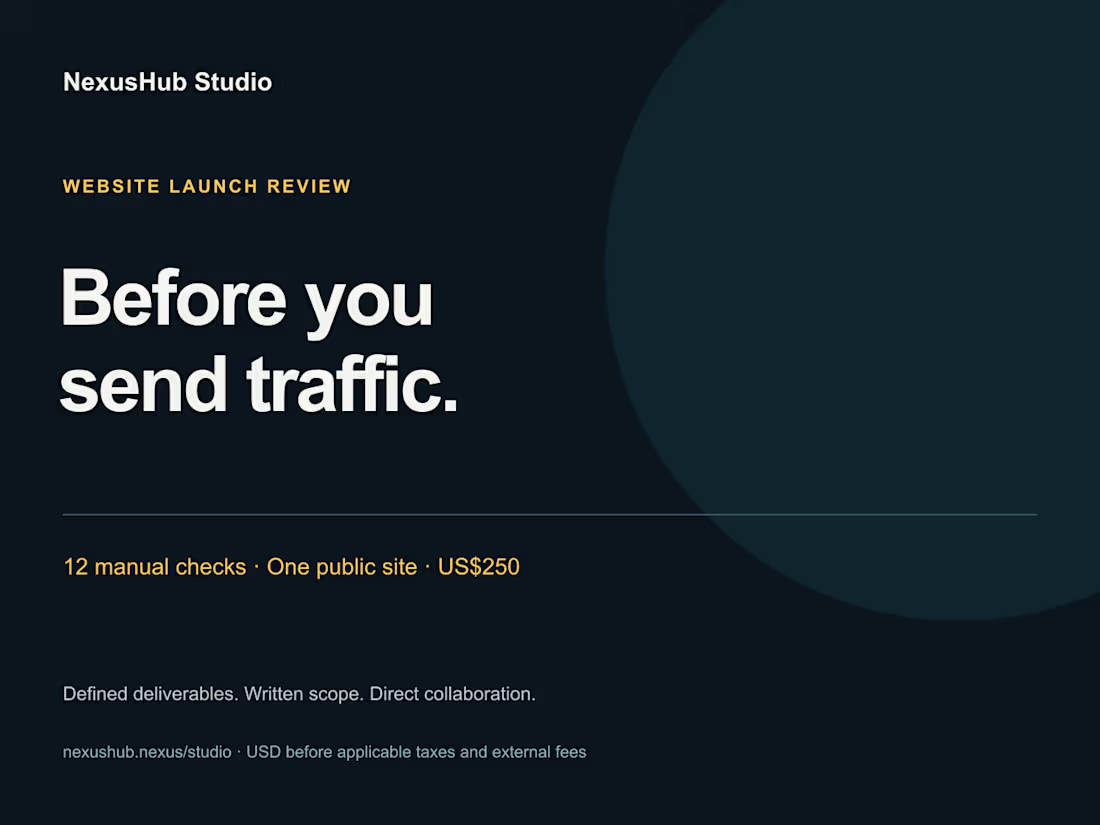Open the nexushub.nexus/studio link
The height and width of the screenshot is (825, 1100).
(x=147, y=752)
